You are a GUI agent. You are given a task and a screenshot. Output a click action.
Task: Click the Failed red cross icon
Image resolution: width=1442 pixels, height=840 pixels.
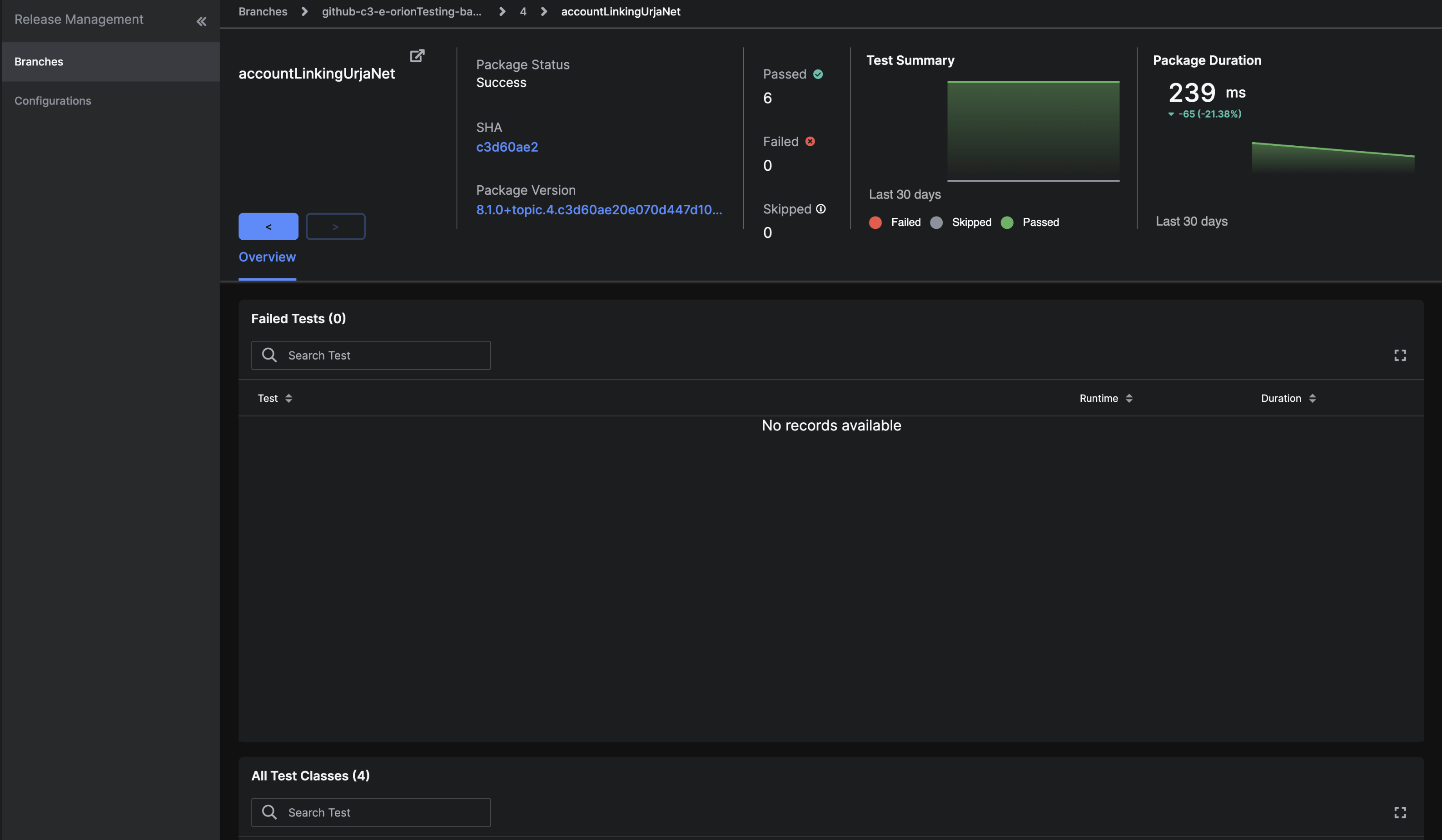(x=810, y=141)
